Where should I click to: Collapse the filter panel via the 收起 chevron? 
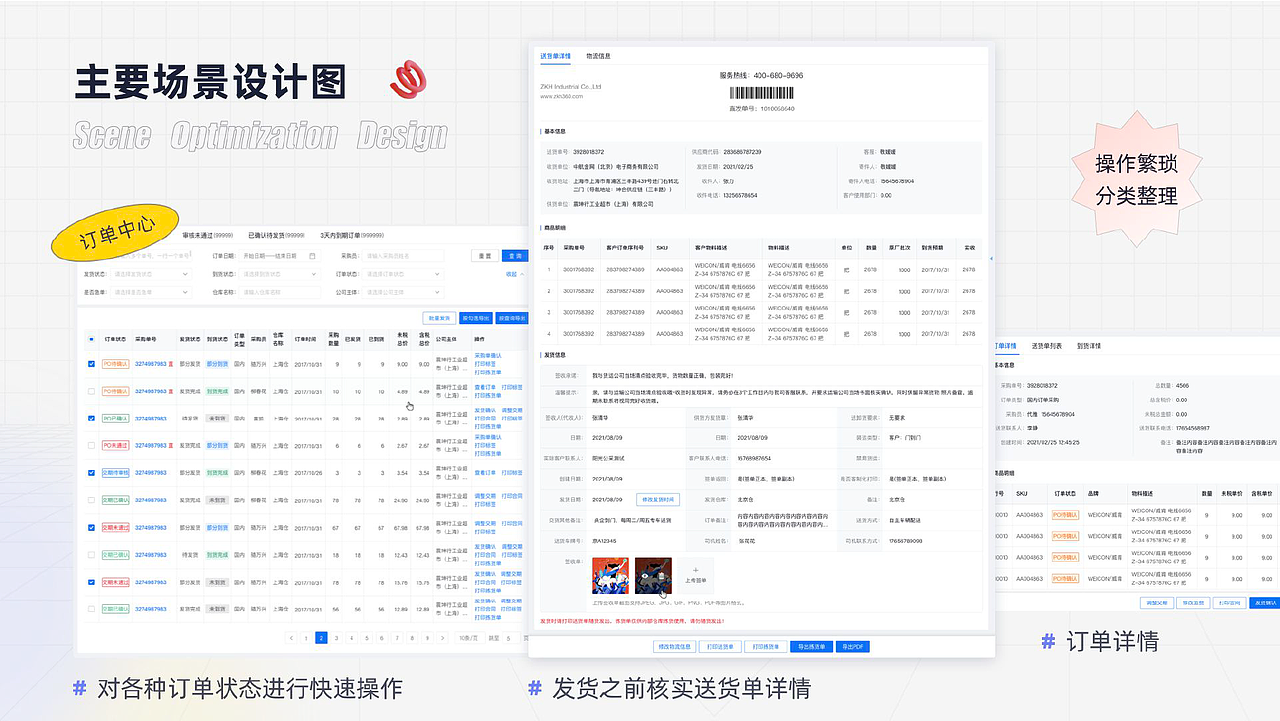tap(519, 274)
